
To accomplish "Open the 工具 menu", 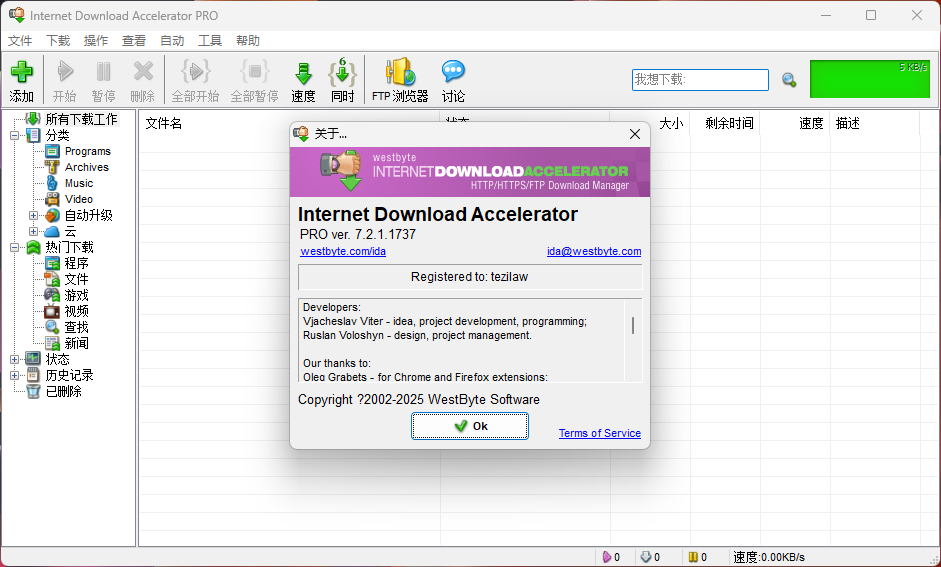I will pos(210,41).
